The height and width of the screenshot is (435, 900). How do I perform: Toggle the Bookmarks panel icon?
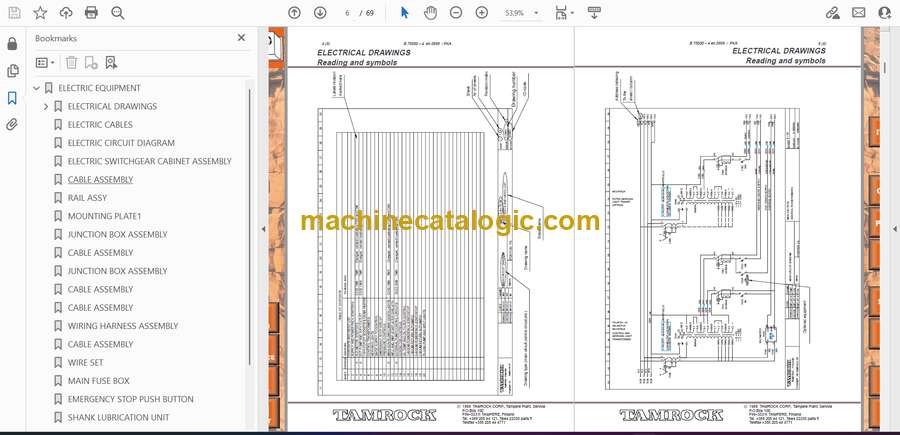(x=12, y=98)
